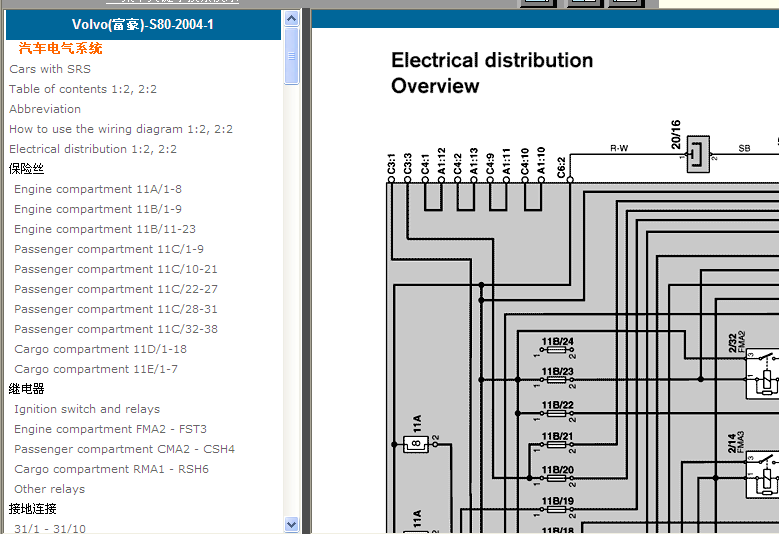
Task: Open Electrical distribution 1:2, 2:2
Action: tap(92, 149)
